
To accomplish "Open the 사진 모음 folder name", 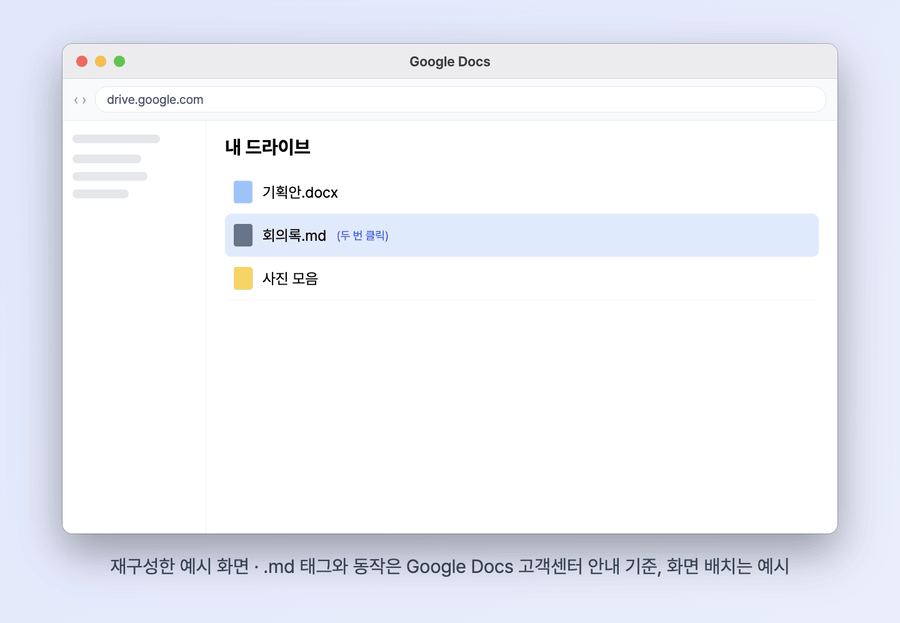I will pyautogui.click(x=290, y=278).
